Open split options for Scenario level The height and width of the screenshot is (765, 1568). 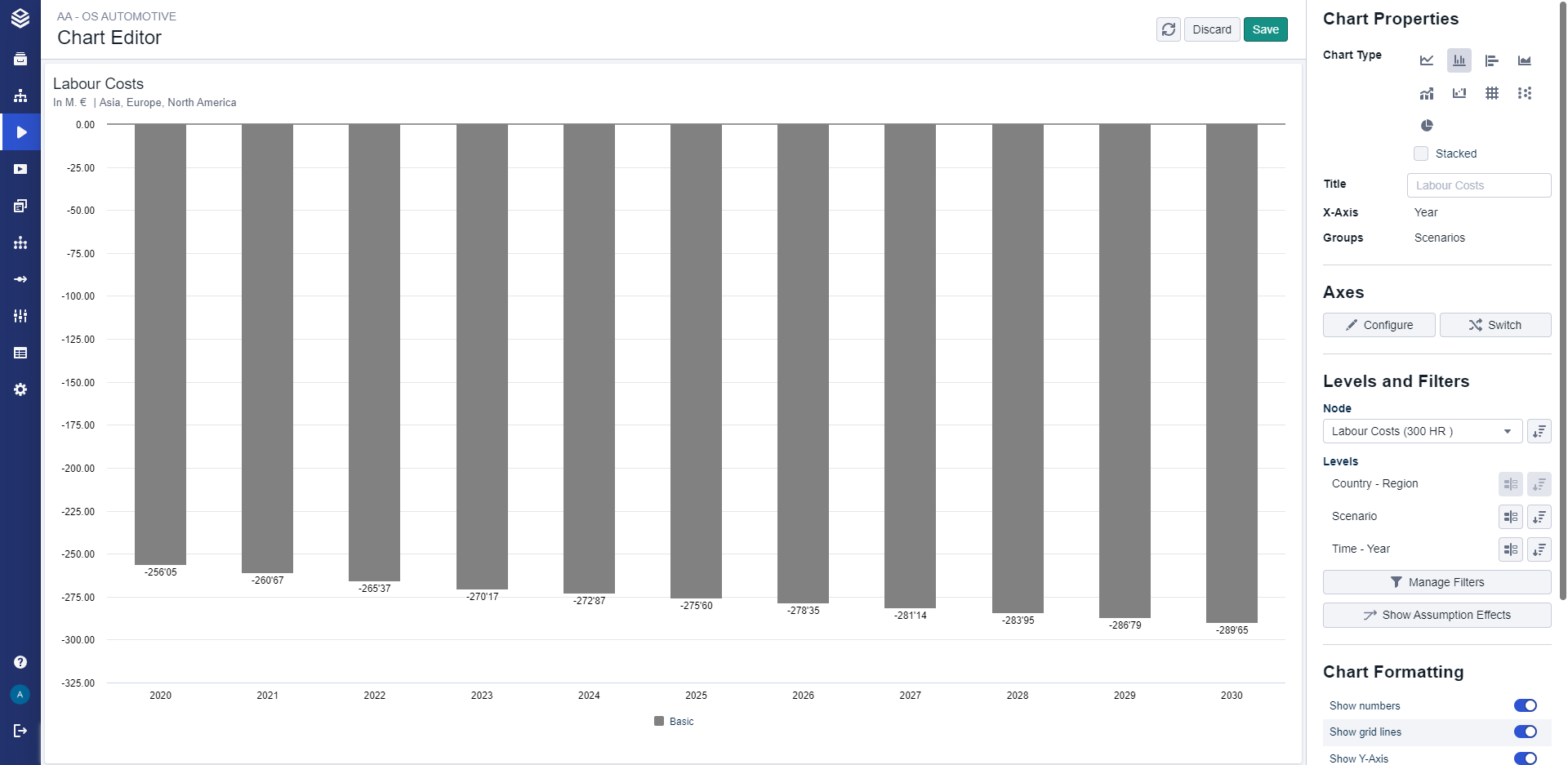tap(1510, 517)
